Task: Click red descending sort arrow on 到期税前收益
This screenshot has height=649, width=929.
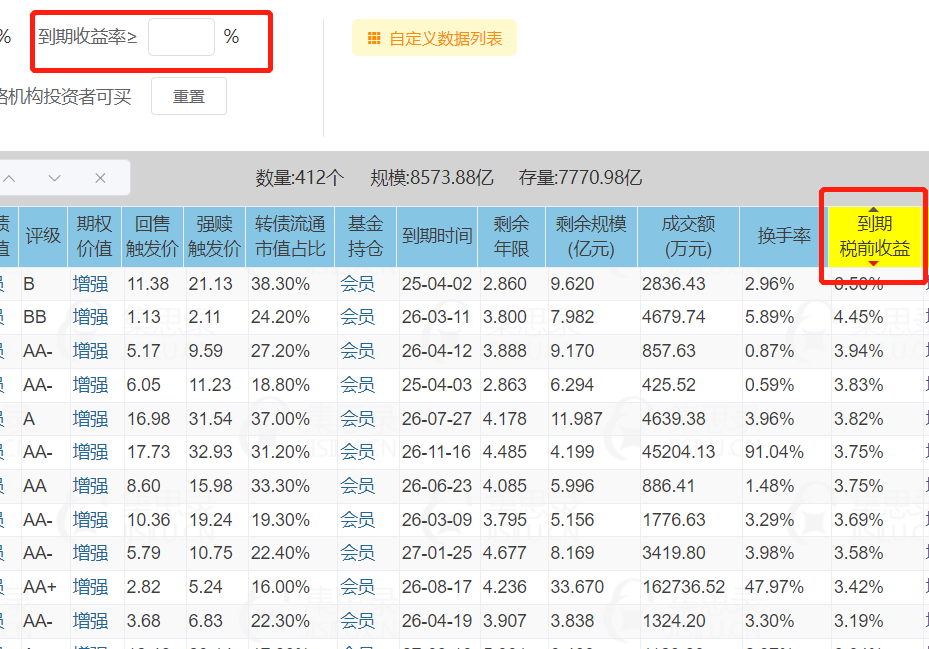Action: pos(873,263)
